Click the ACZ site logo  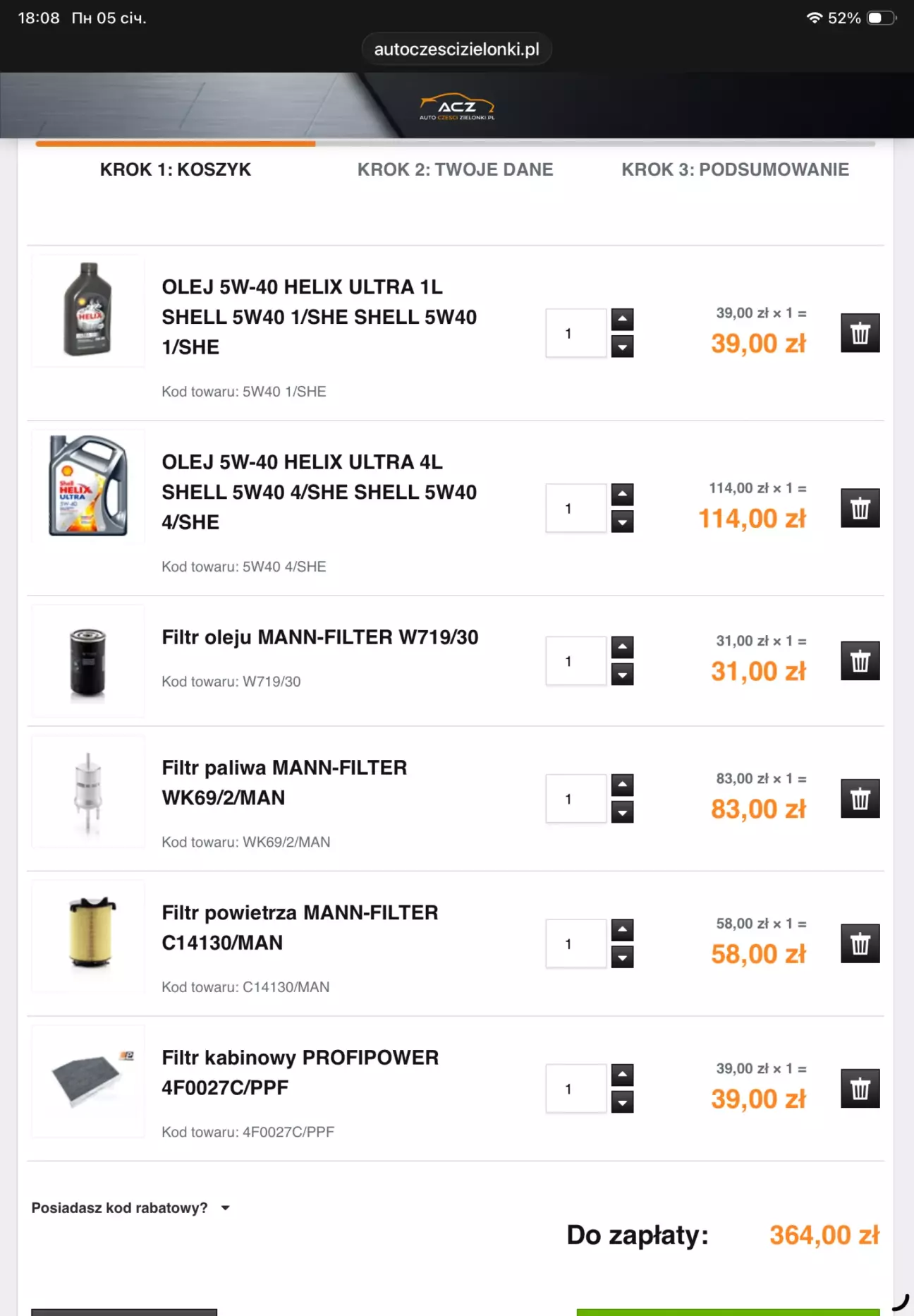457,107
